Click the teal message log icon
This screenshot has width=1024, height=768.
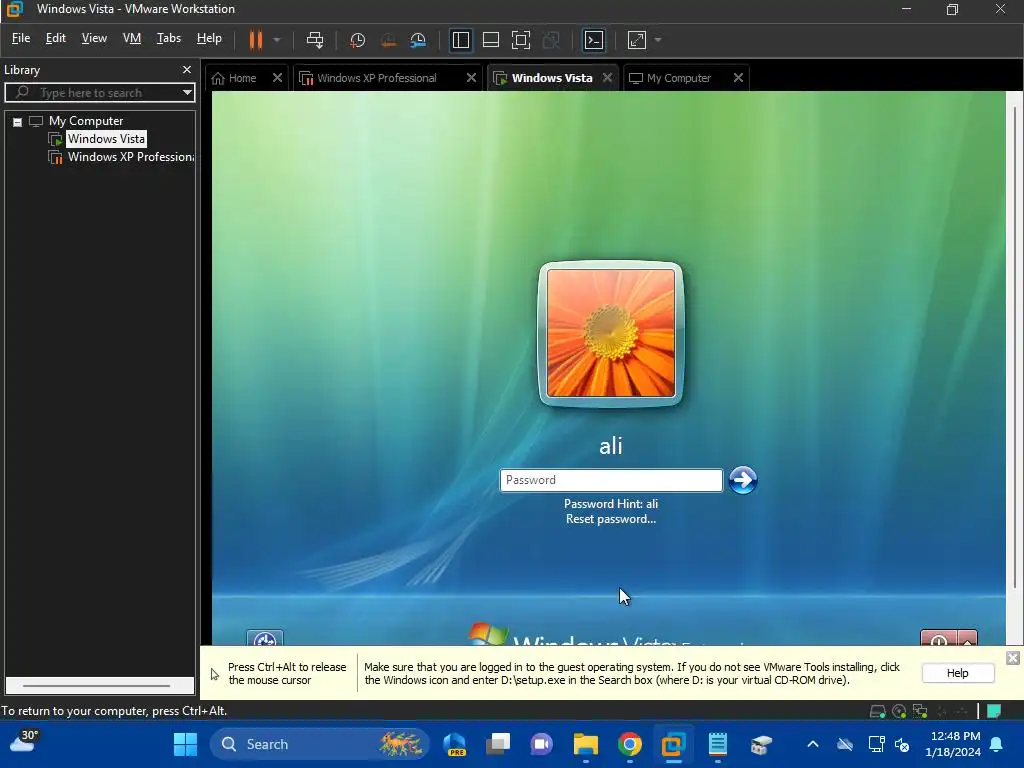click(994, 711)
